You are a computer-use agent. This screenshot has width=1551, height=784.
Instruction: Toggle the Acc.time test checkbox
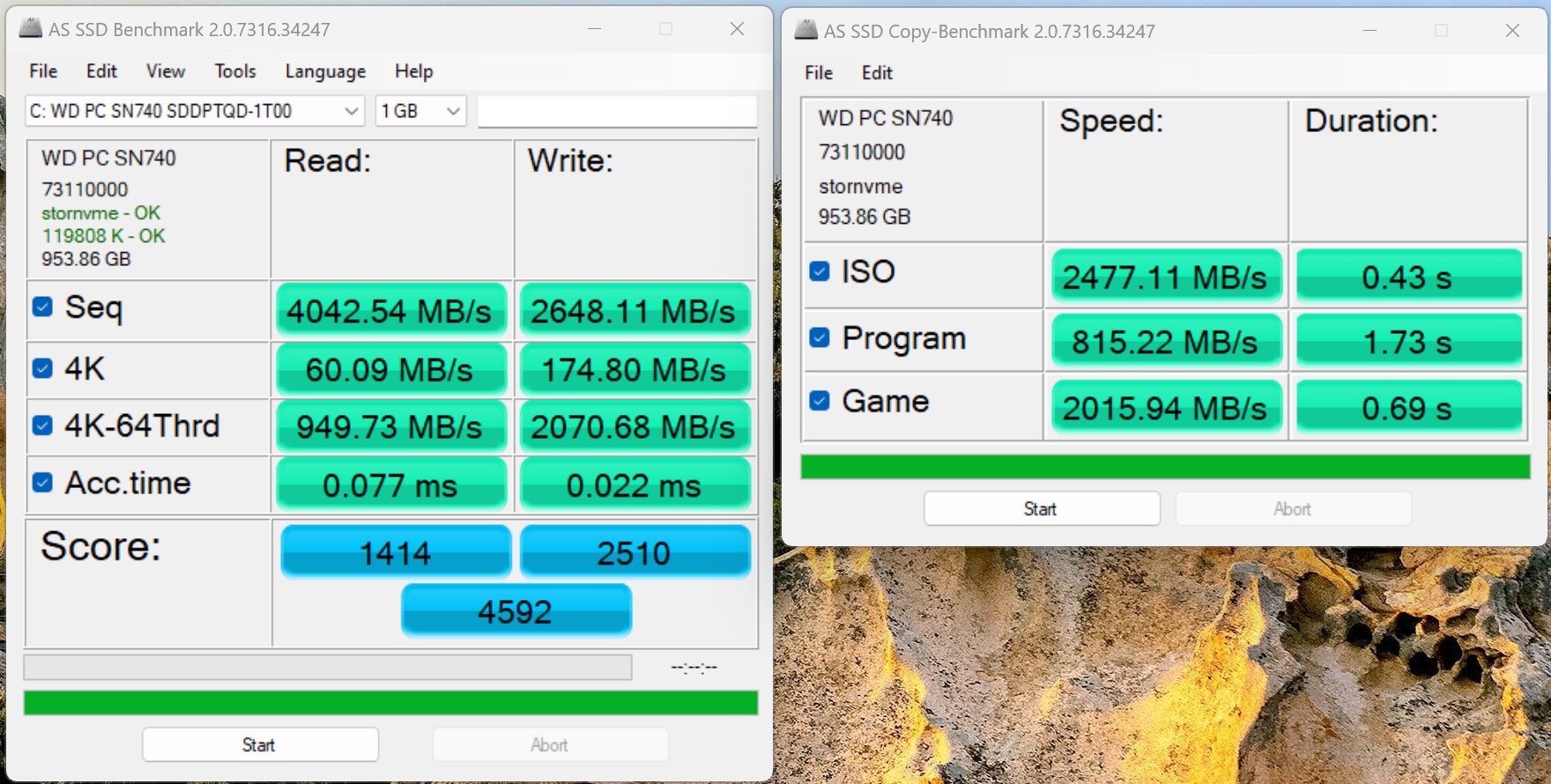[x=42, y=483]
